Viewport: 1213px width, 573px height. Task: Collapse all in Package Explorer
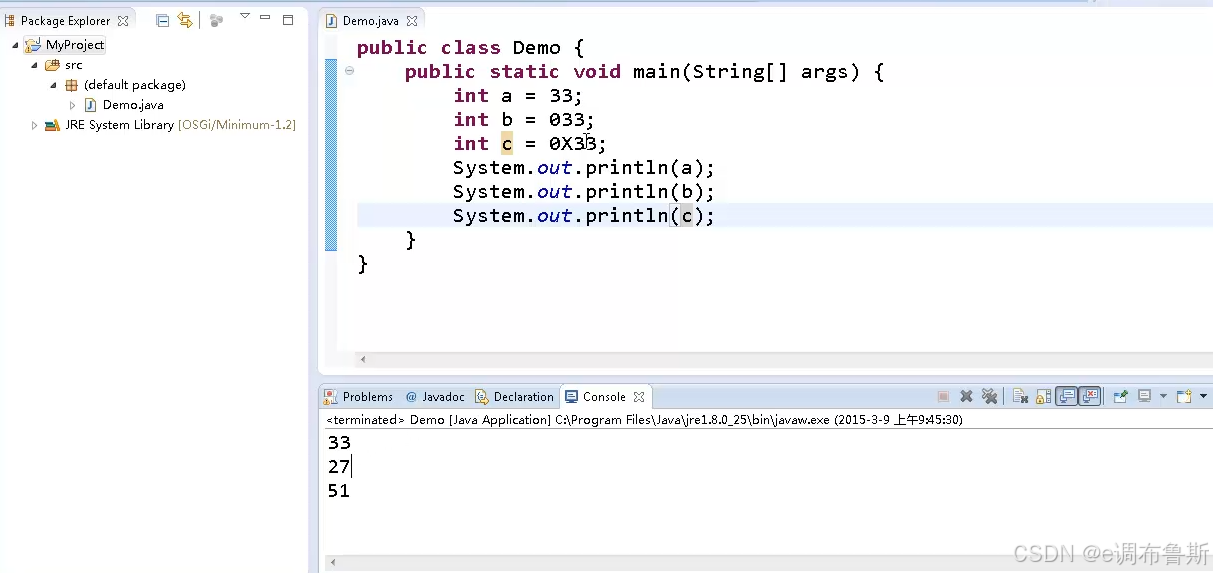tap(162, 20)
